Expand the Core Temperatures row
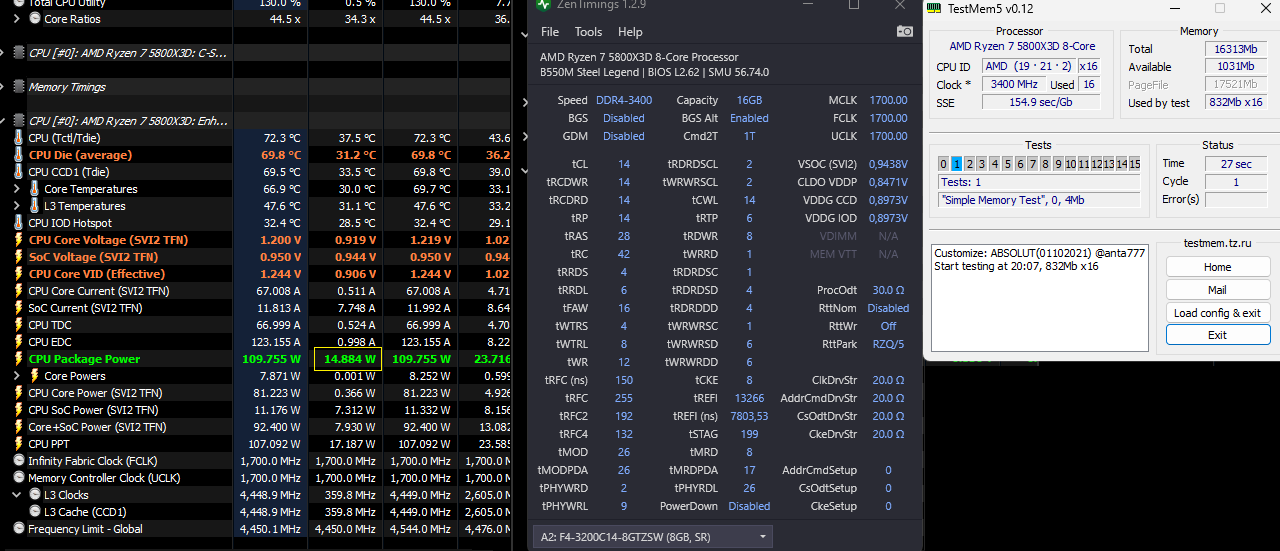This screenshot has width=1280, height=551. coord(16,189)
